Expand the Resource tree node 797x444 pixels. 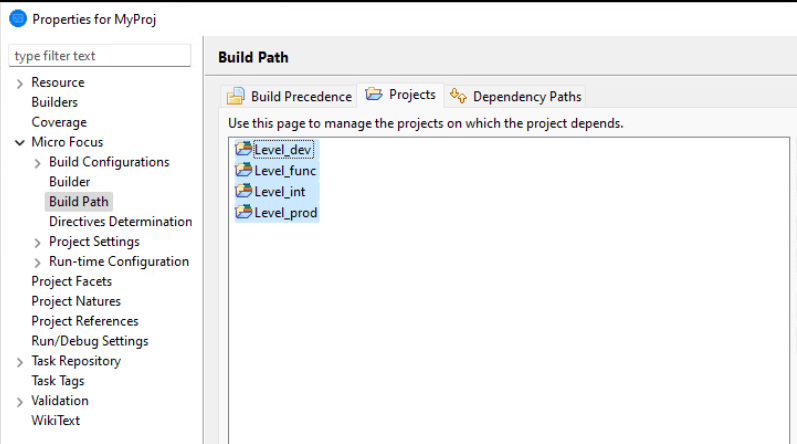coord(20,83)
